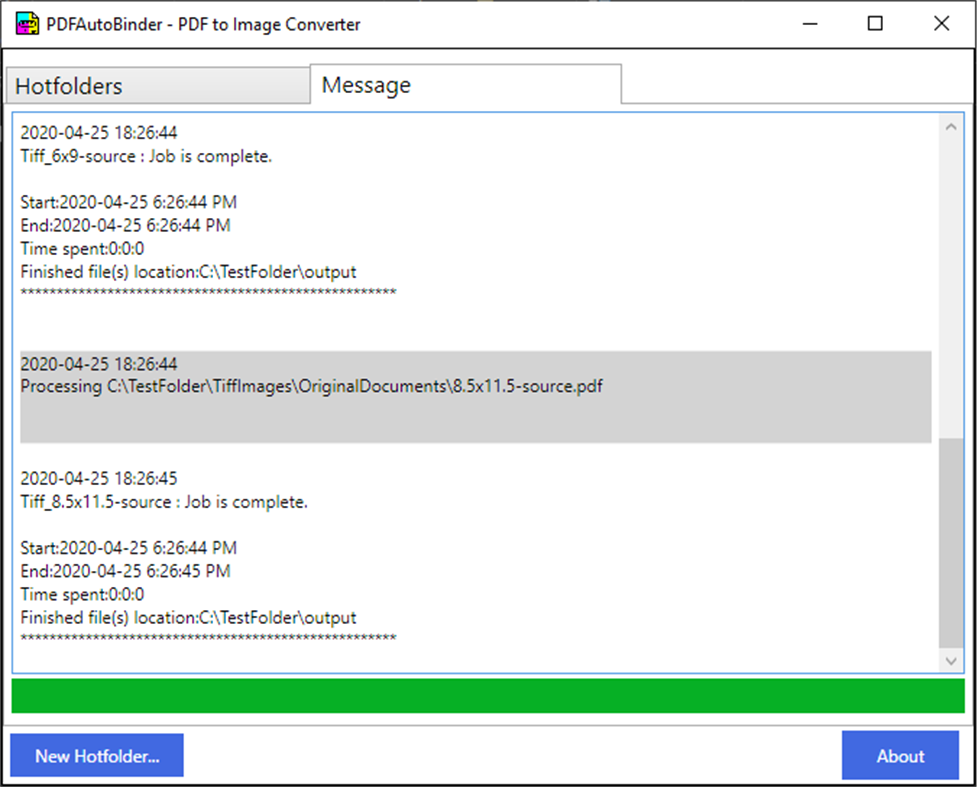Click the Finished file location output path text
The height and width of the screenshot is (787, 977).
tap(190, 271)
